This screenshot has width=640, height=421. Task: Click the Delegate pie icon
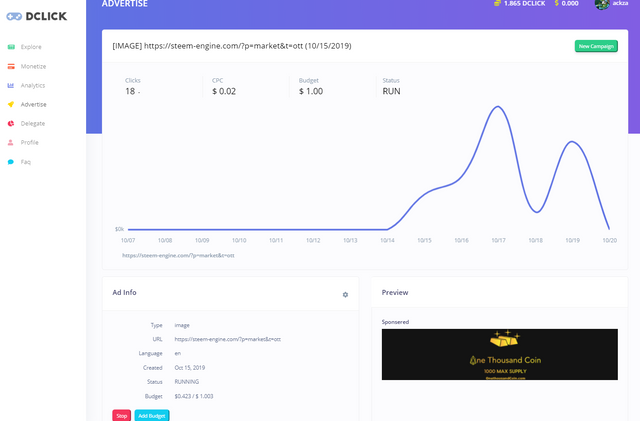(x=11, y=123)
